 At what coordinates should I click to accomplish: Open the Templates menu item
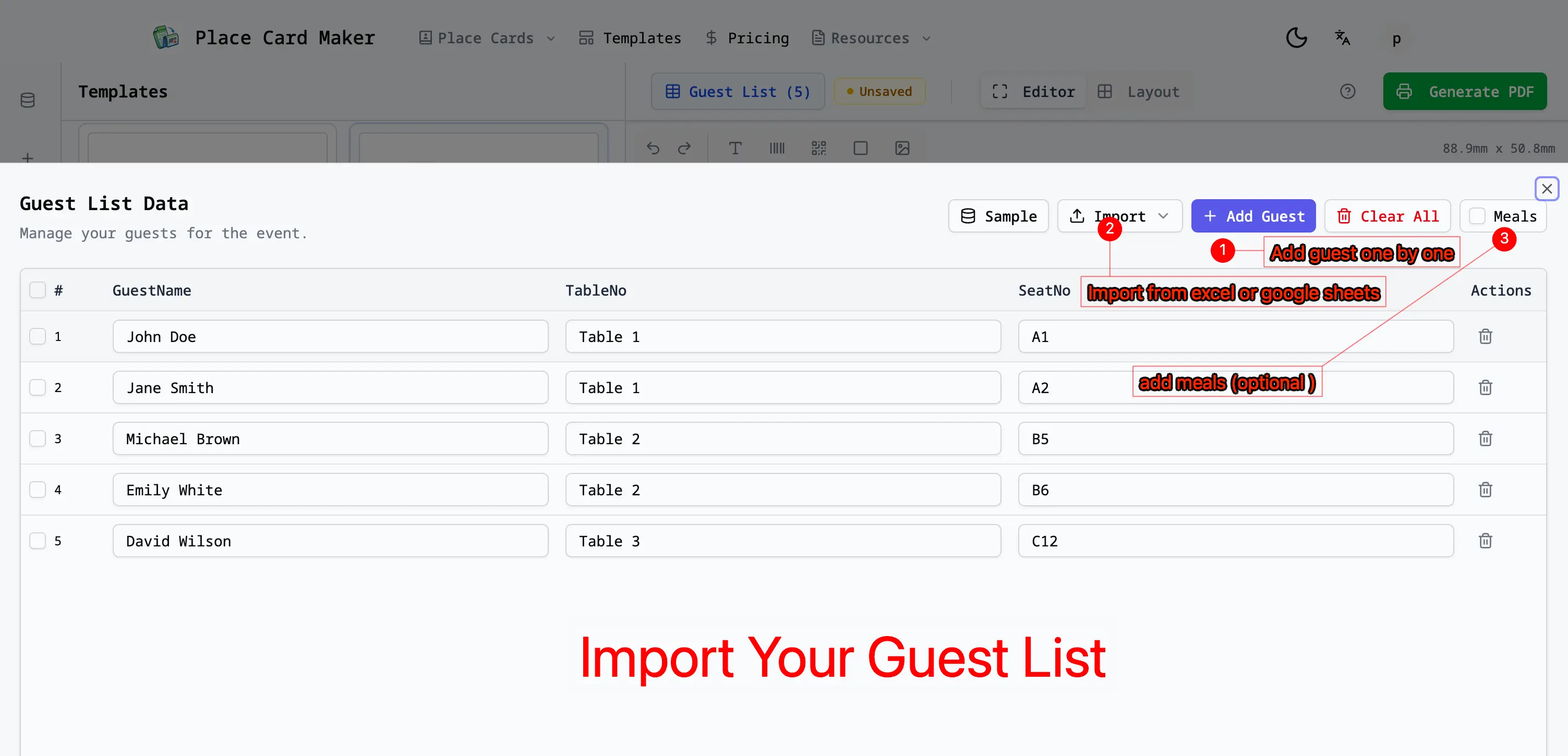tap(630, 38)
